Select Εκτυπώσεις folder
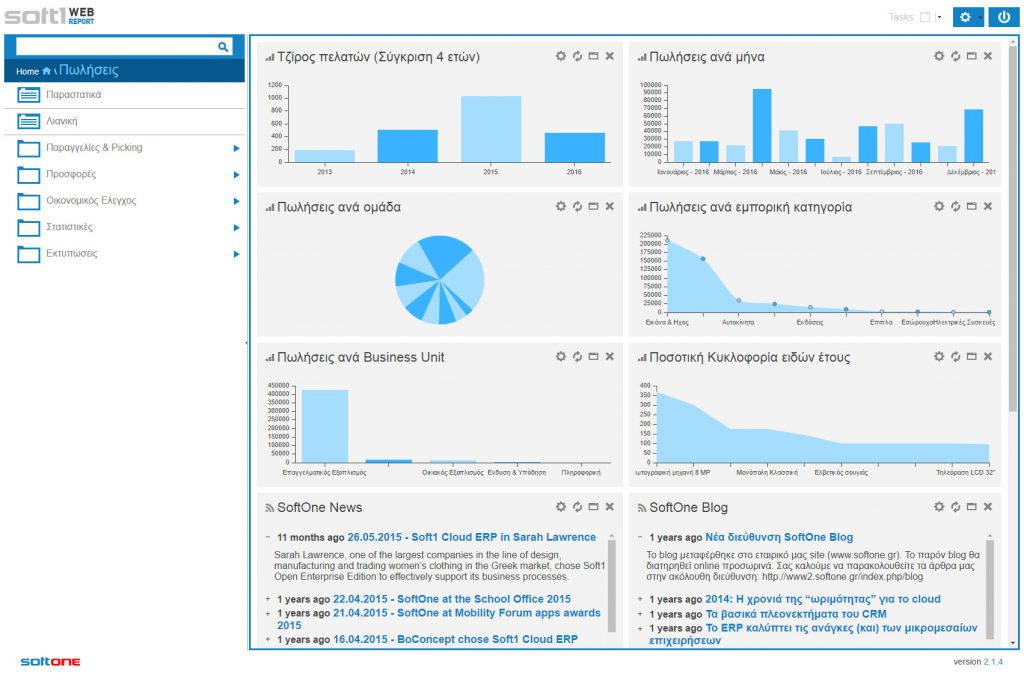Viewport: 1024px width, 673px height. click(x=124, y=254)
